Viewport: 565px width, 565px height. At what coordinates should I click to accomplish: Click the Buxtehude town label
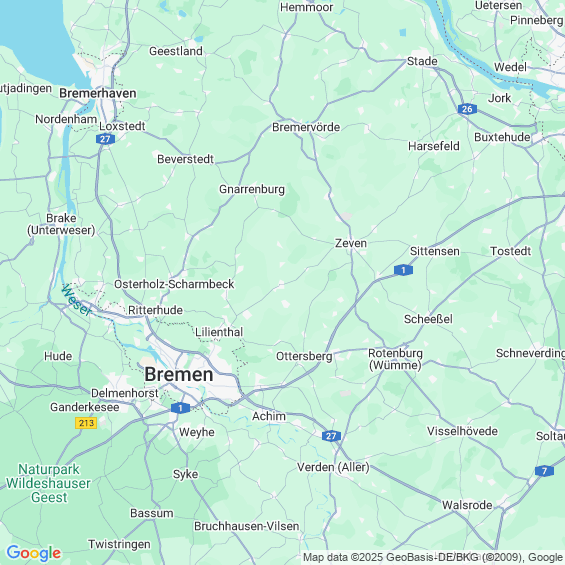point(502,137)
